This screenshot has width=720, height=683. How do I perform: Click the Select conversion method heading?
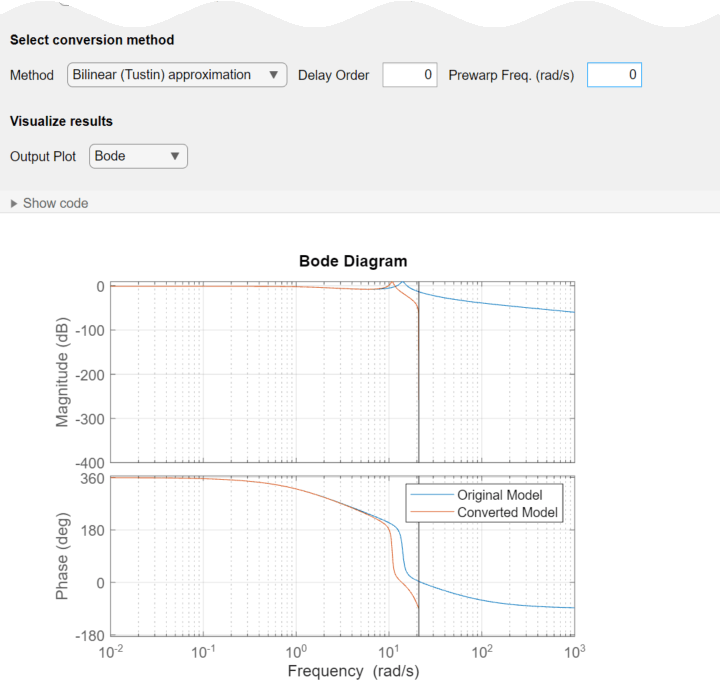(92, 40)
